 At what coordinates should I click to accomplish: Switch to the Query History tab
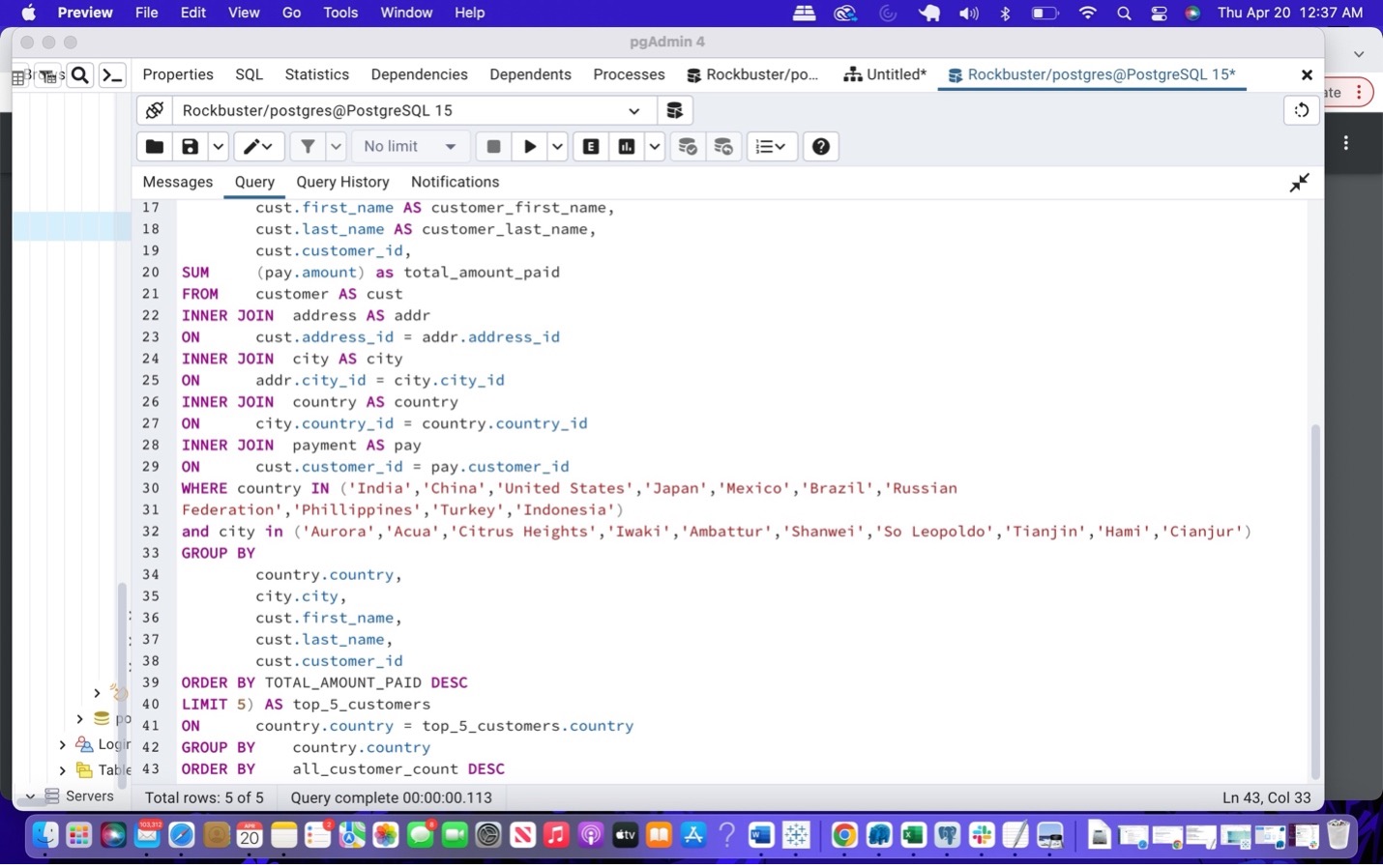coord(342,182)
